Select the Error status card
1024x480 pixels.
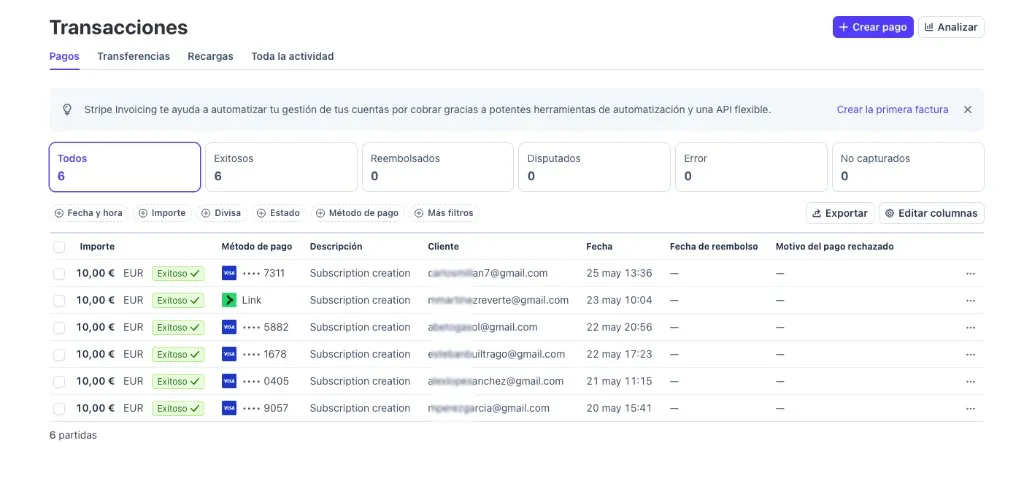click(751, 167)
